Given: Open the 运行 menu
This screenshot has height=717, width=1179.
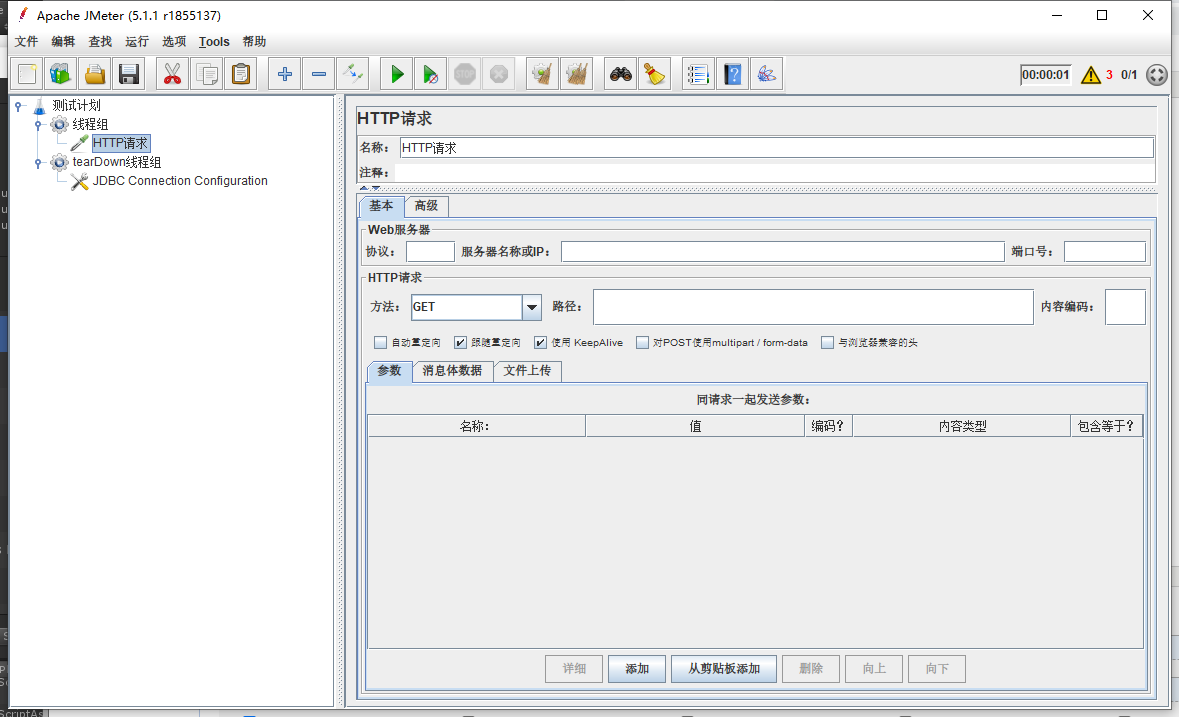Looking at the screenshot, I should pyautogui.click(x=137, y=41).
